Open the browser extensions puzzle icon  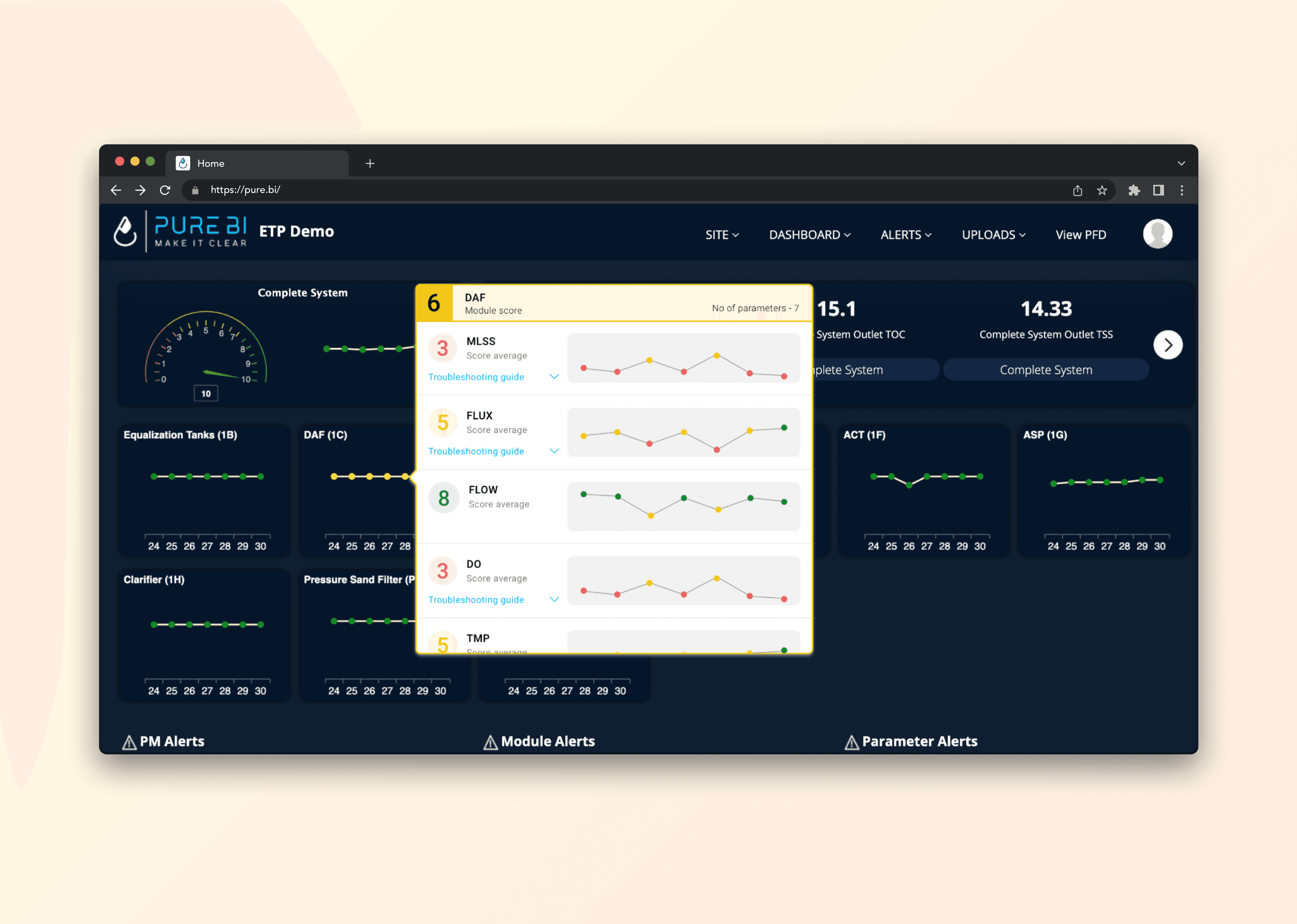1134,190
